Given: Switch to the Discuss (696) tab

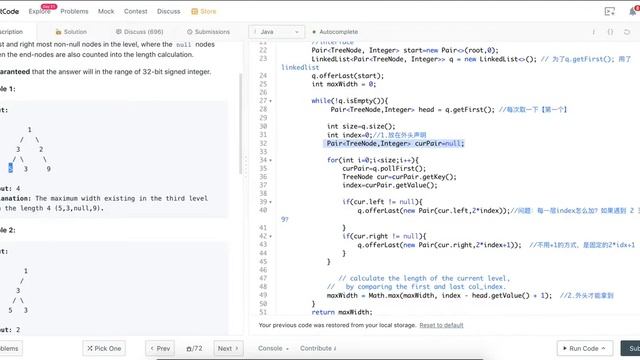Looking at the screenshot, I should 139,32.
